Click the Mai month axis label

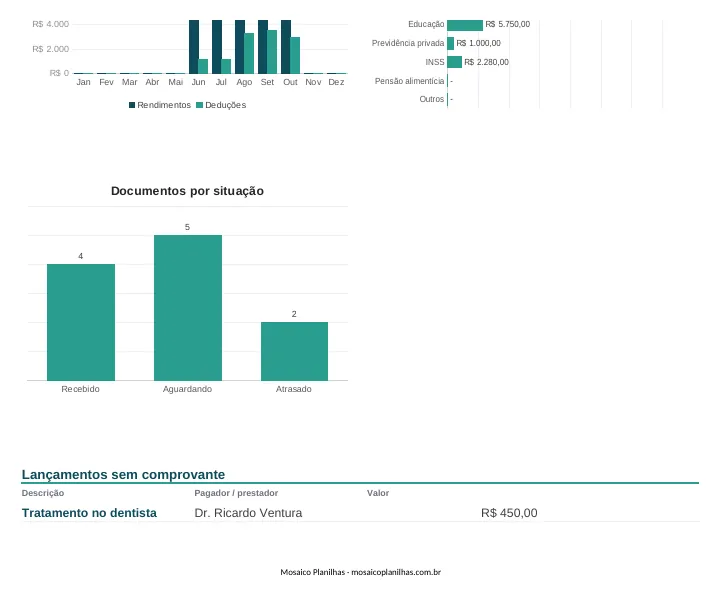pyautogui.click(x=175, y=82)
